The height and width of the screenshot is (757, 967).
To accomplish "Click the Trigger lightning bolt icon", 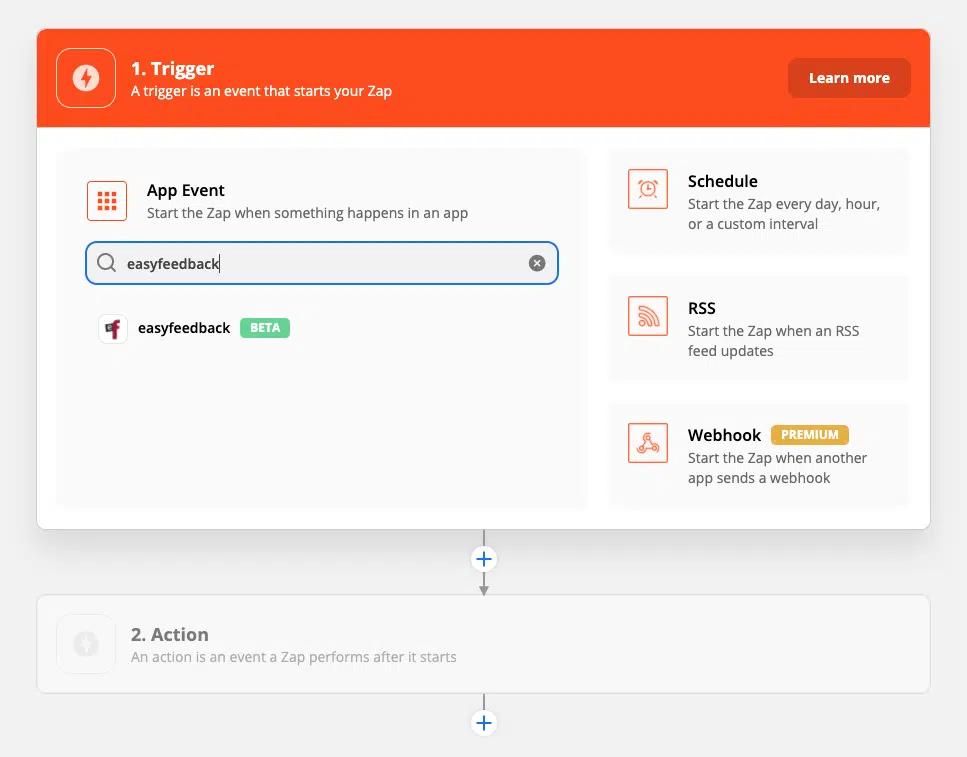I will point(86,78).
